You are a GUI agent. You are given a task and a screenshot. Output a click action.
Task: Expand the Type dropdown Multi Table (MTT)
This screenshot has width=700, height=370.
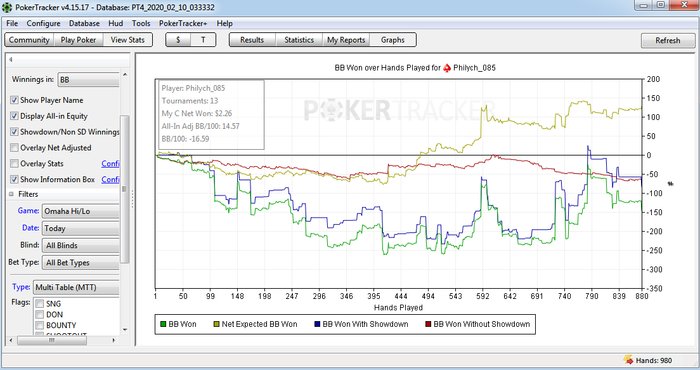(76, 287)
